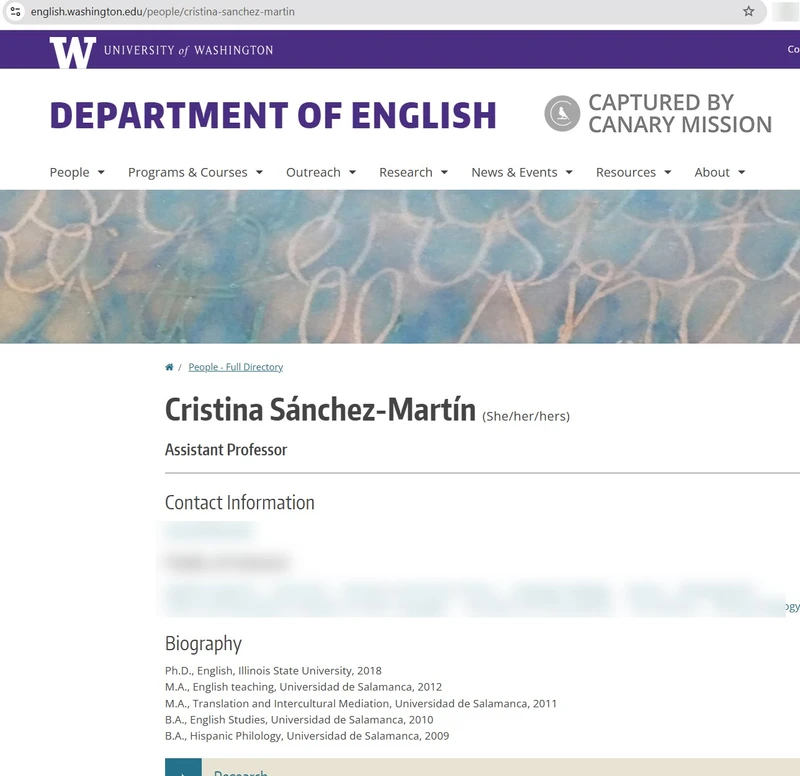This screenshot has width=800, height=776.
Task: Click the Contact Information heading
Action: (240, 503)
